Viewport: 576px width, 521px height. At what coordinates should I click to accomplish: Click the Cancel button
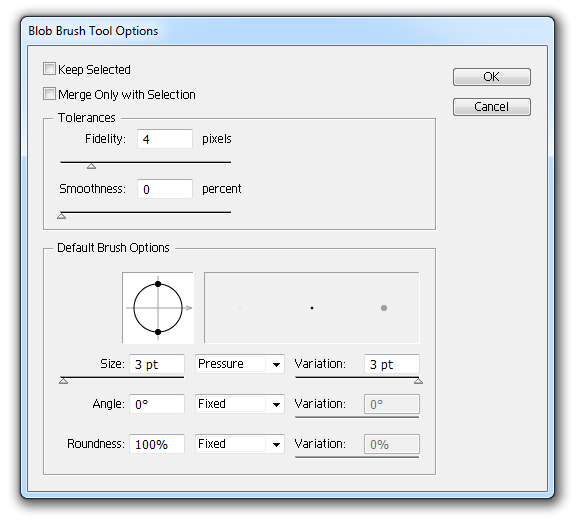[492, 107]
